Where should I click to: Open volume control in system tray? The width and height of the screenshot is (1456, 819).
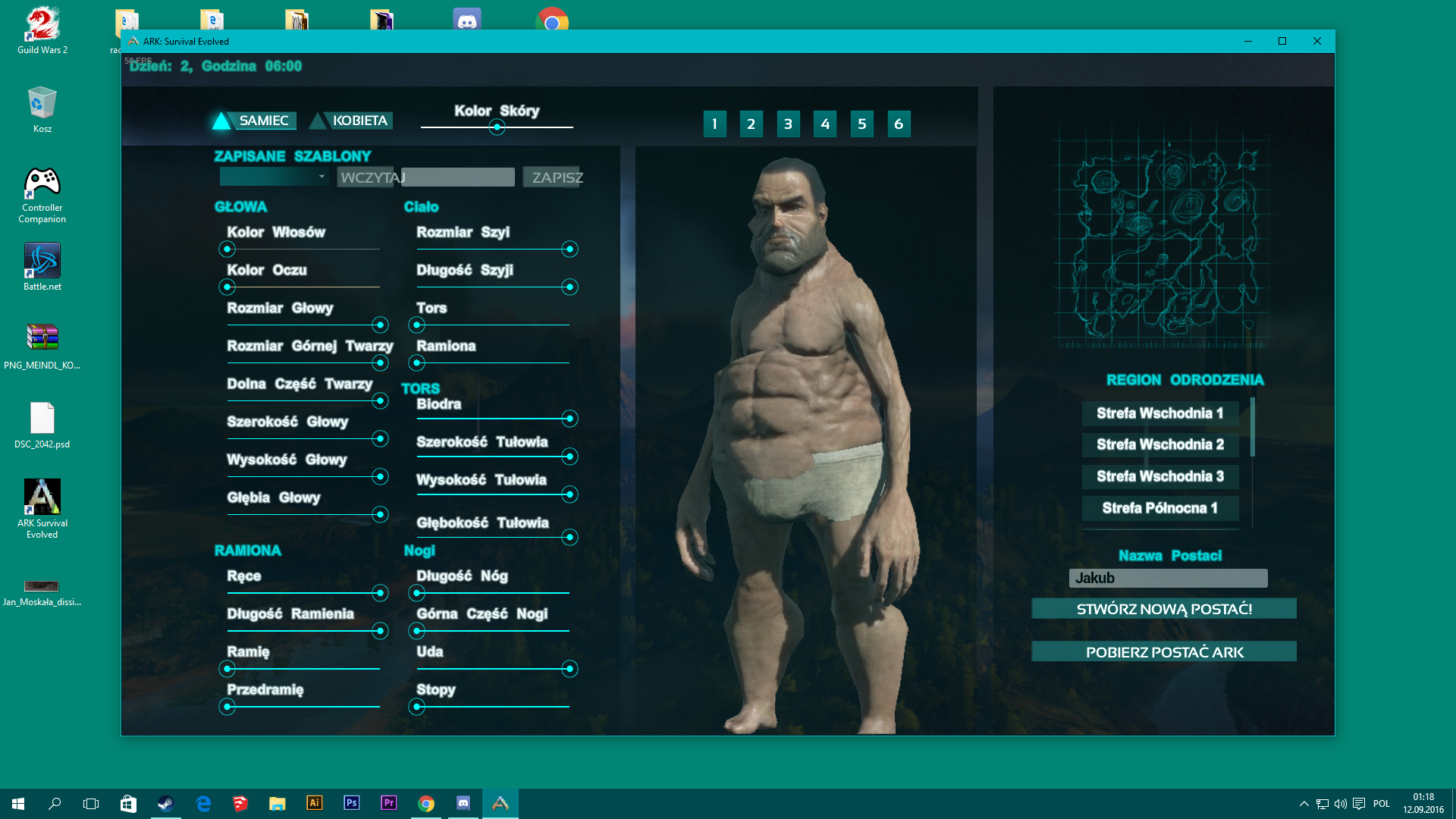1340,804
